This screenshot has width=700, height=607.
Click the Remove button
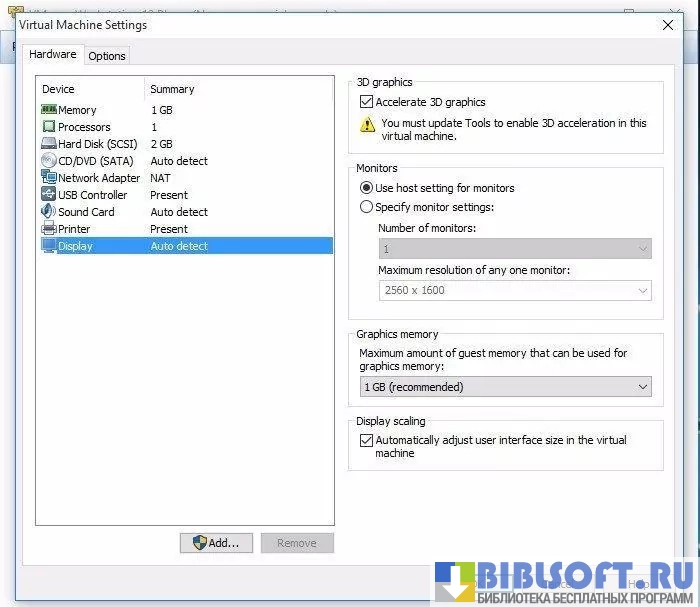coord(297,543)
